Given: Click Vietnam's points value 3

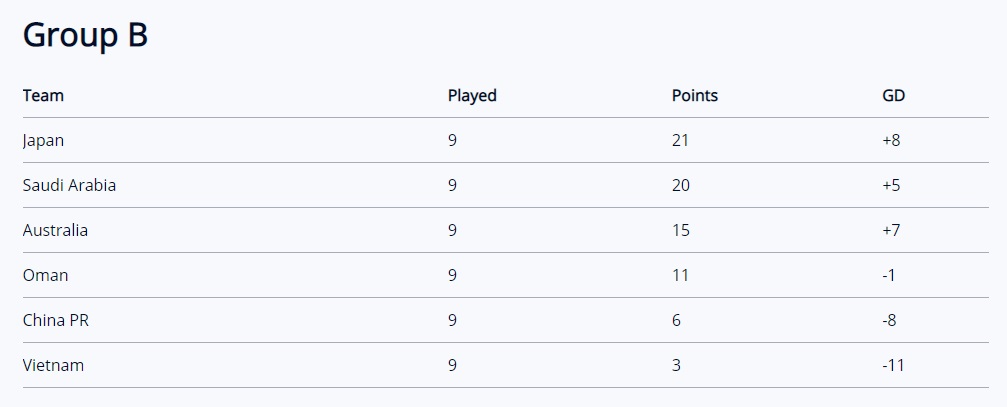Looking at the screenshot, I should [676, 365].
